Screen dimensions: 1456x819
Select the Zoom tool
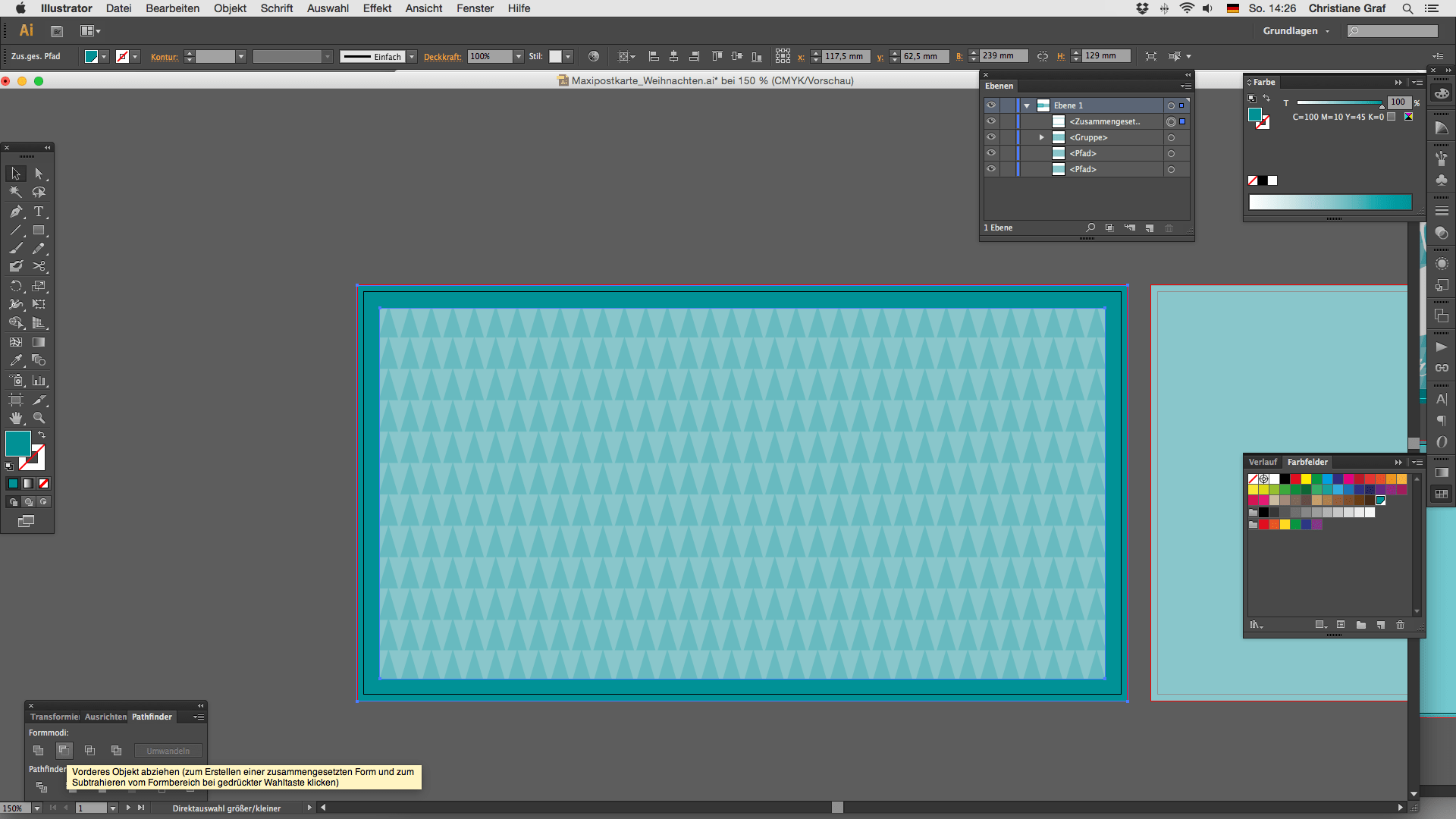point(39,418)
